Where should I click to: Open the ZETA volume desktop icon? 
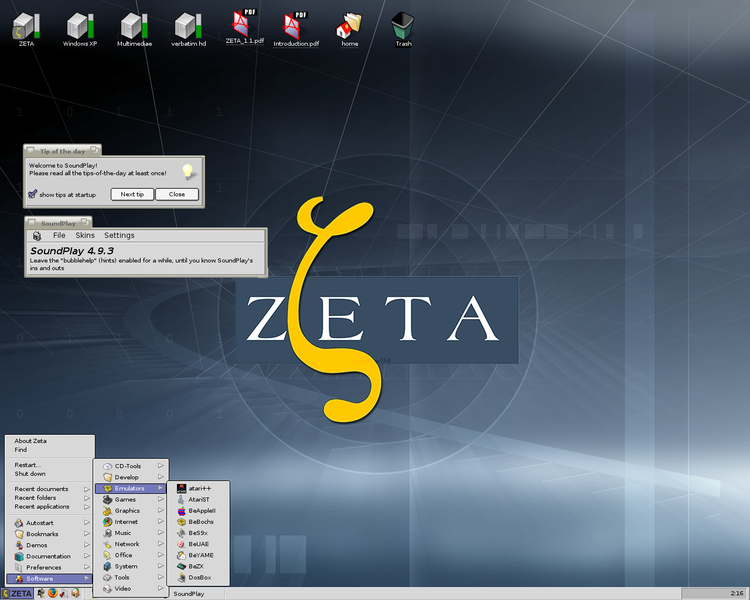click(x=26, y=29)
